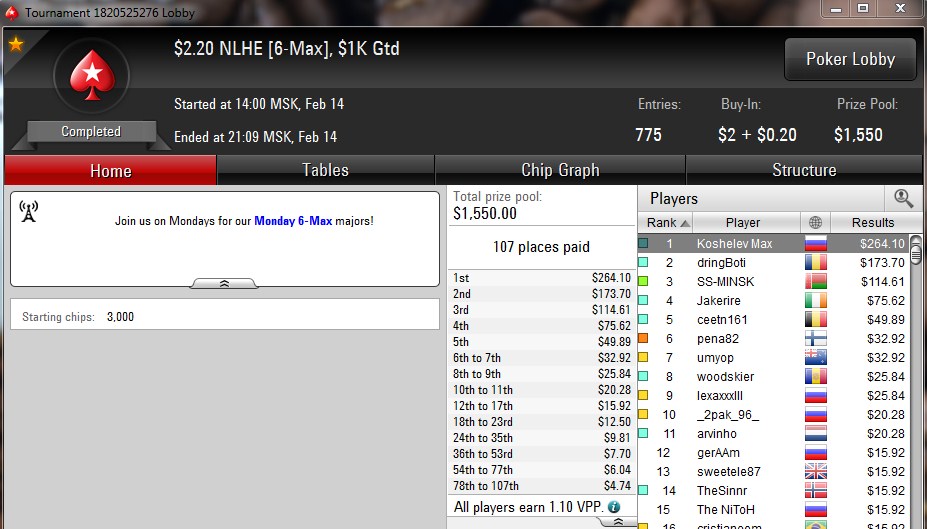The height and width of the screenshot is (529, 927).
Task: Click the PokerStars red spade logo
Action: tap(92, 75)
